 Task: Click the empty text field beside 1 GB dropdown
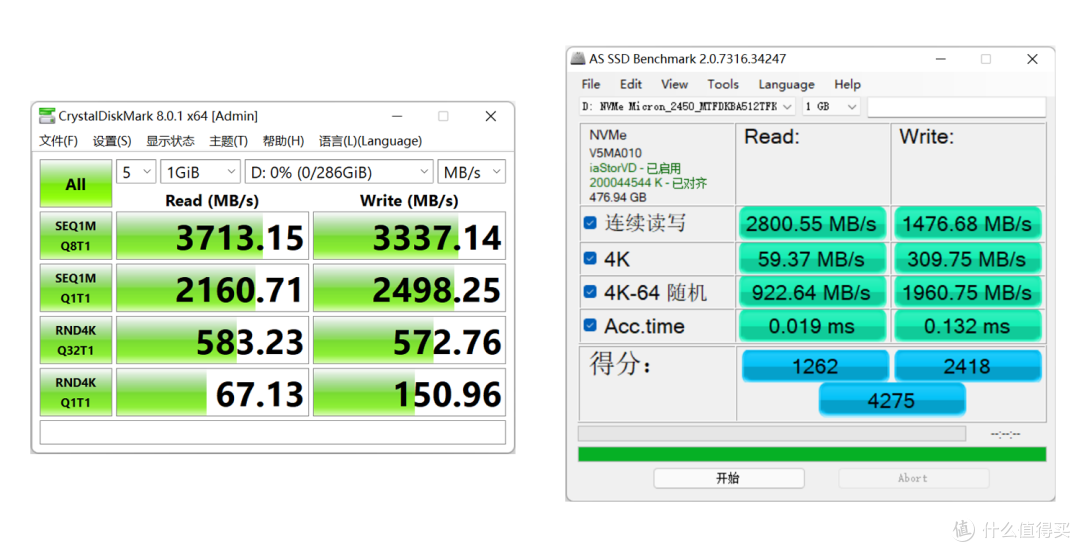(957, 107)
